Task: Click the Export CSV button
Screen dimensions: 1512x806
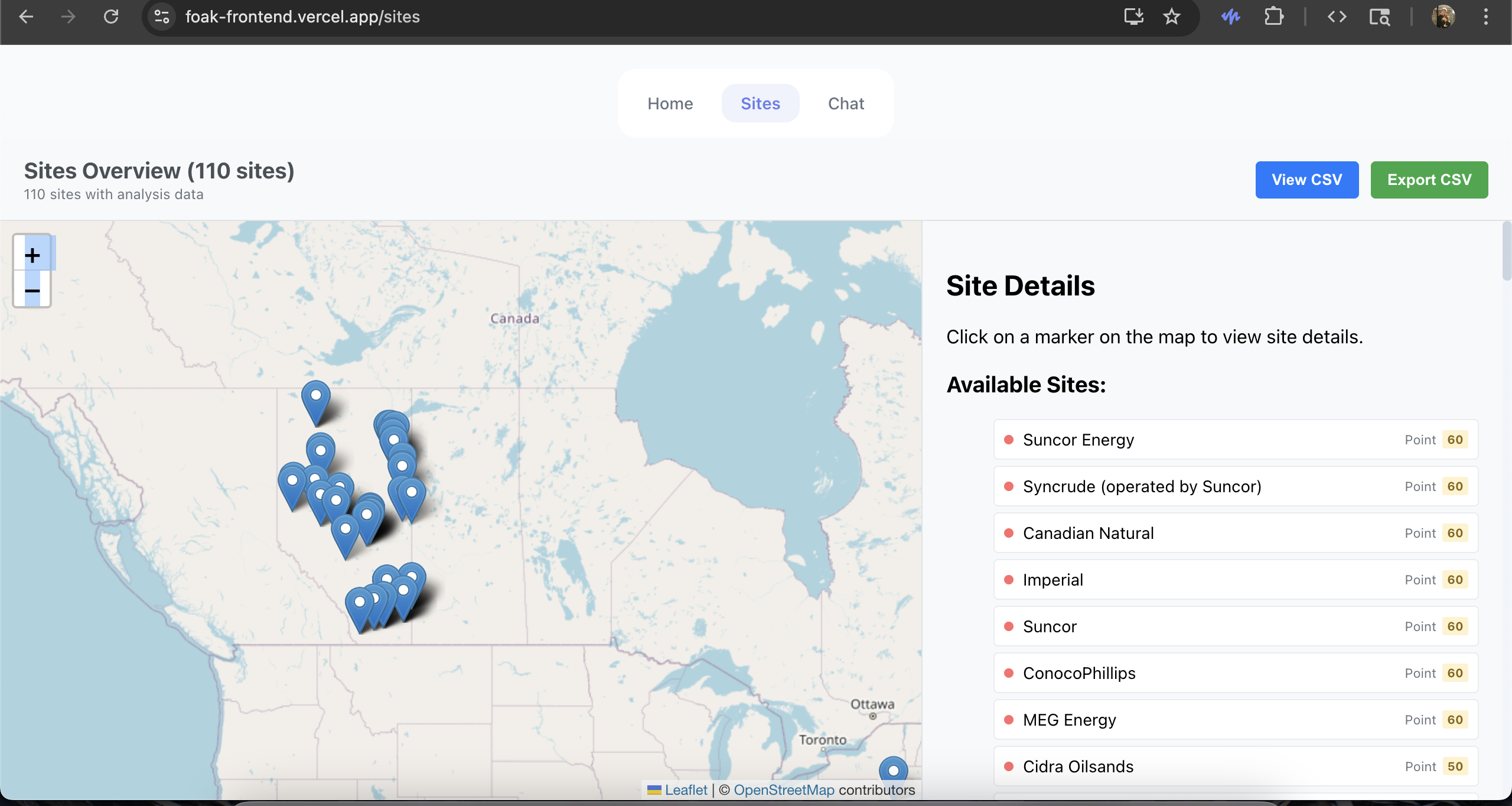Action: (1429, 180)
